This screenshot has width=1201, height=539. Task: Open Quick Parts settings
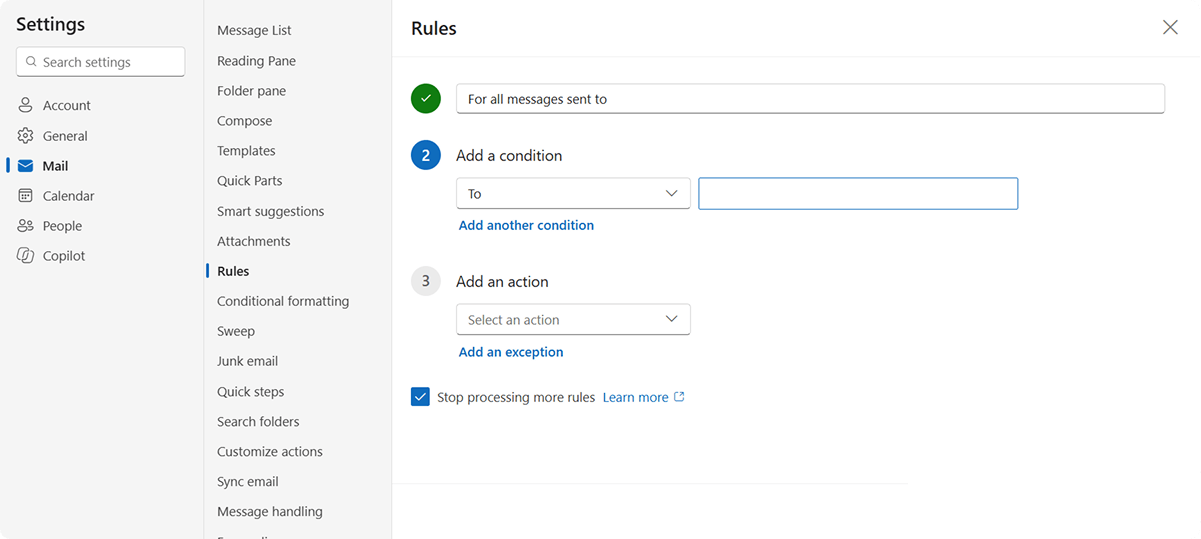point(249,181)
